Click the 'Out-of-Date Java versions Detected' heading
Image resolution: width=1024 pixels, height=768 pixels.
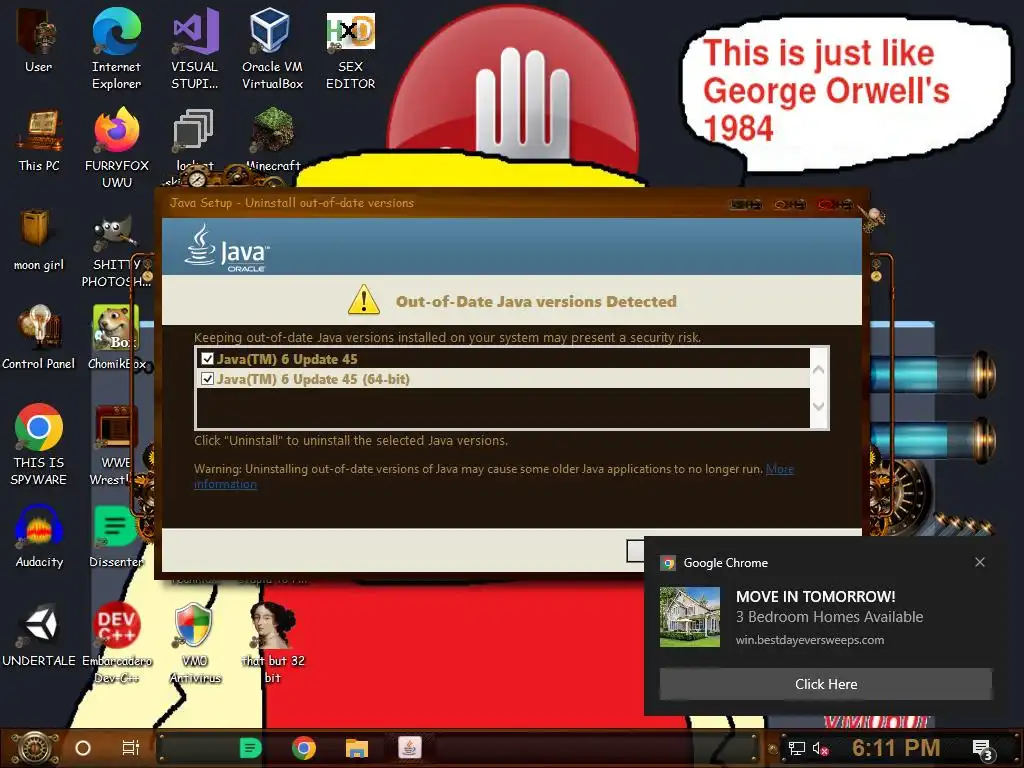536,301
